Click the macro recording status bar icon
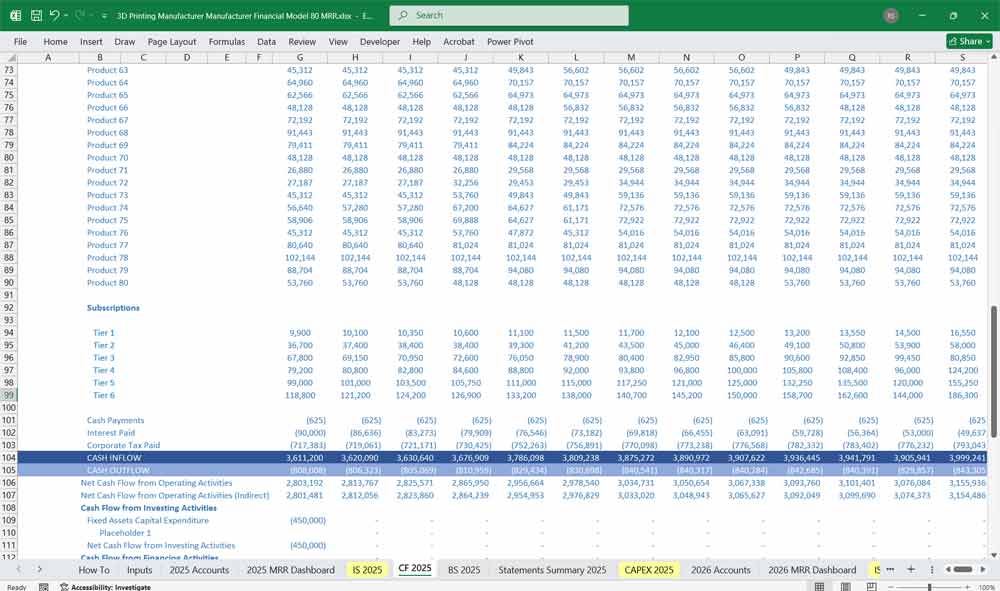The width and height of the screenshot is (1000, 591). (x=43, y=587)
